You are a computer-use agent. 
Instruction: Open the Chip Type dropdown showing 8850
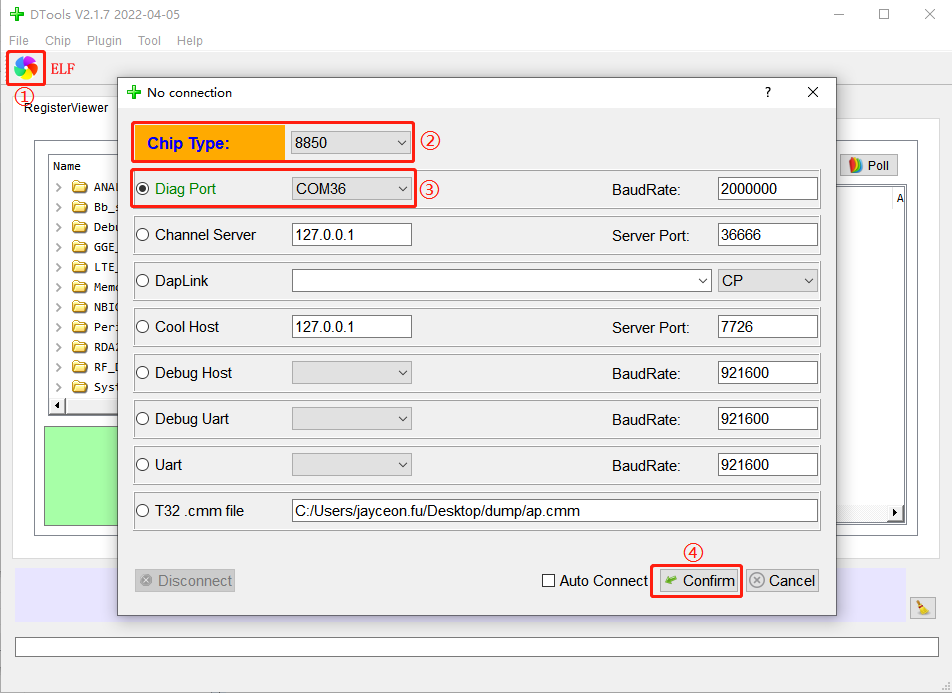click(x=350, y=143)
